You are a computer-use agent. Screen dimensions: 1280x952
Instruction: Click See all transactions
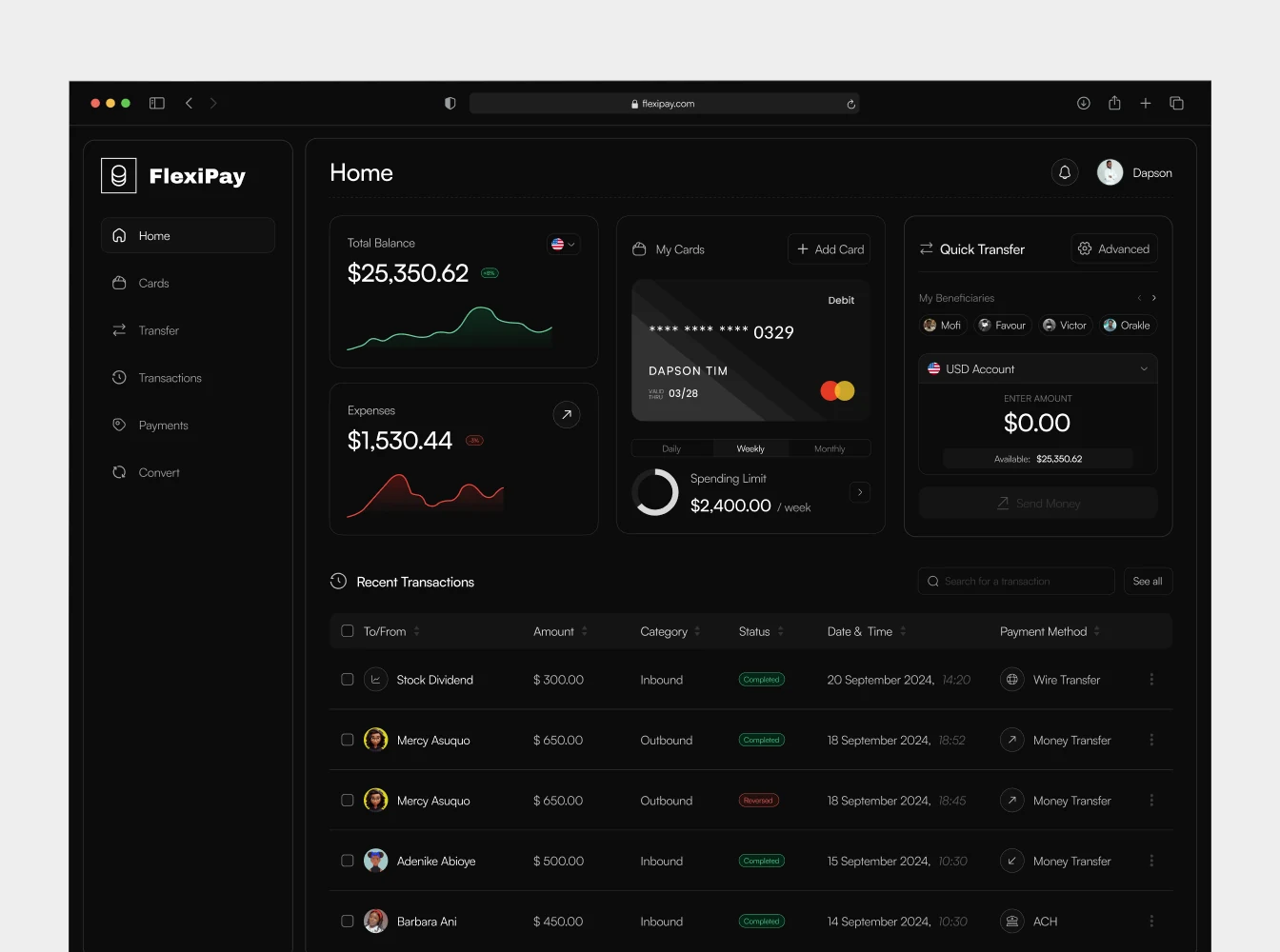point(1148,581)
